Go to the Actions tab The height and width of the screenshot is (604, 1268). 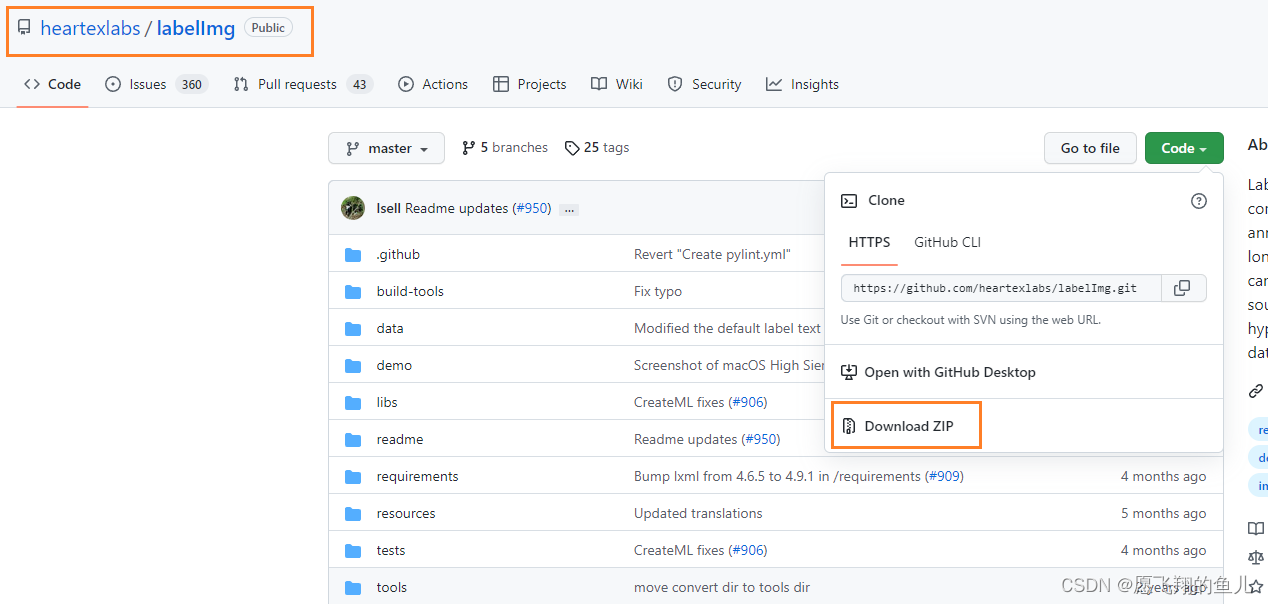[433, 84]
